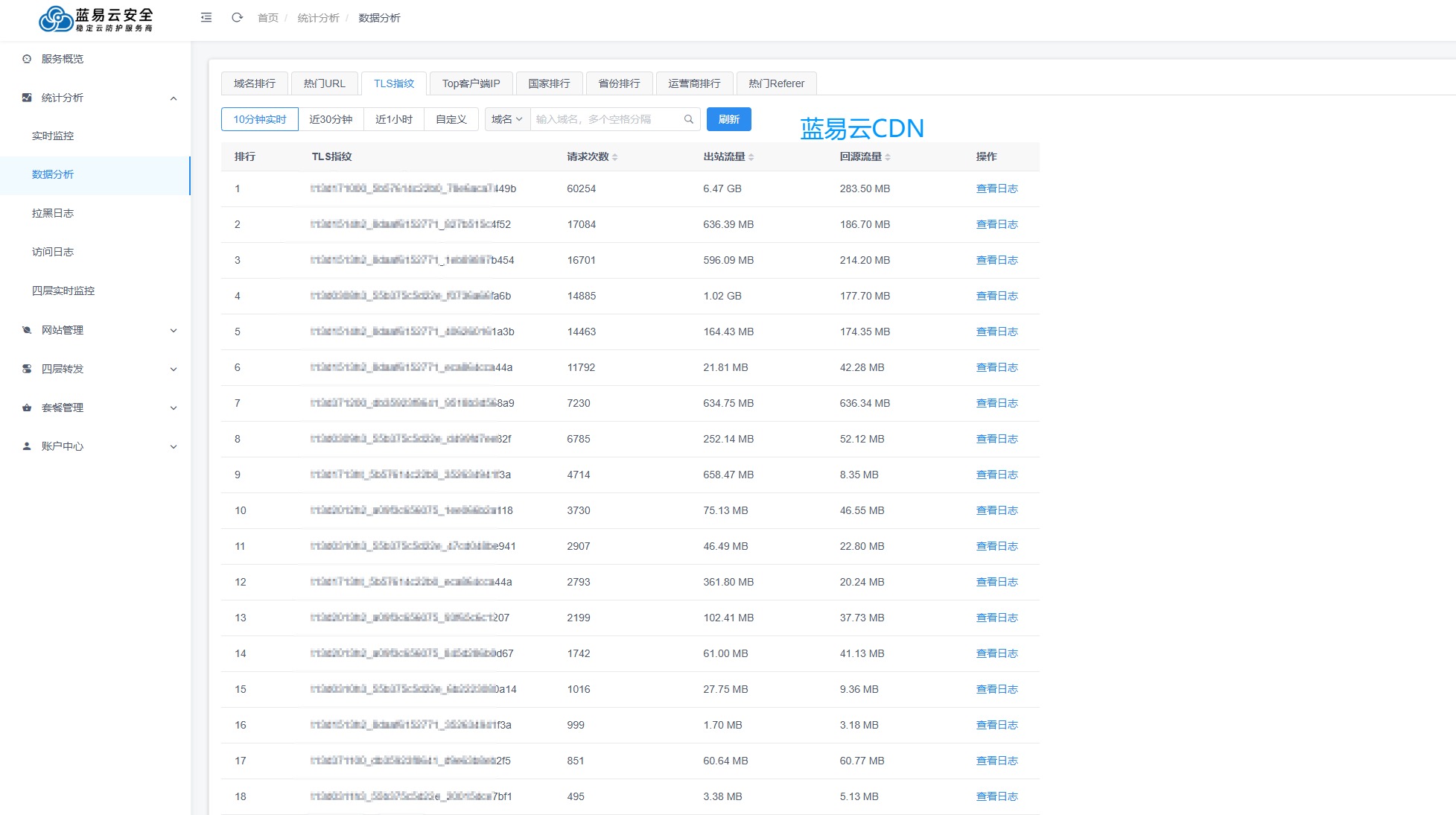Click the page reload icon in header
Viewport: 1456px width, 815px height.
[x=237, y=18]
